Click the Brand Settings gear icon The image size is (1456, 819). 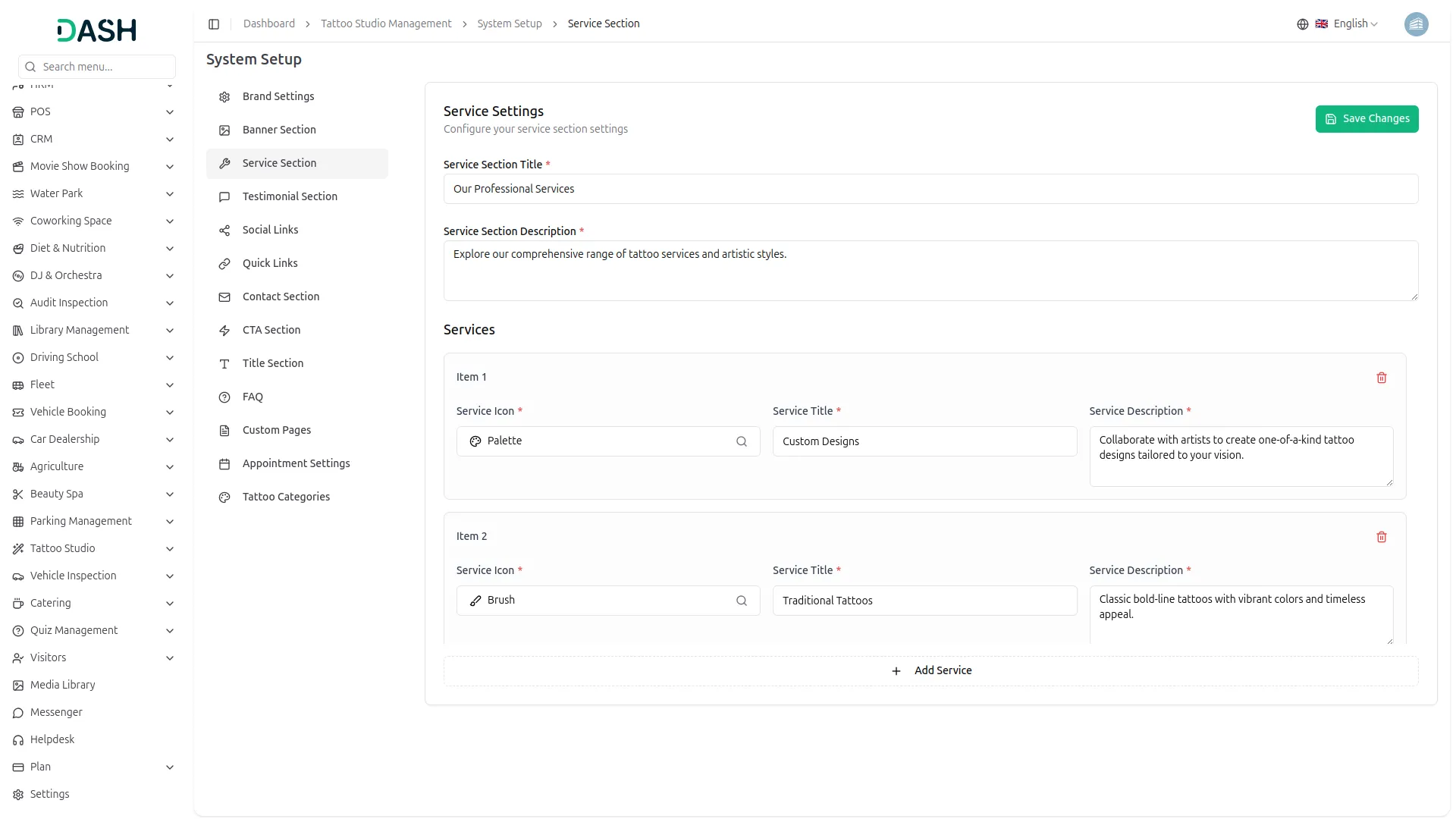(x=224, y=97)
